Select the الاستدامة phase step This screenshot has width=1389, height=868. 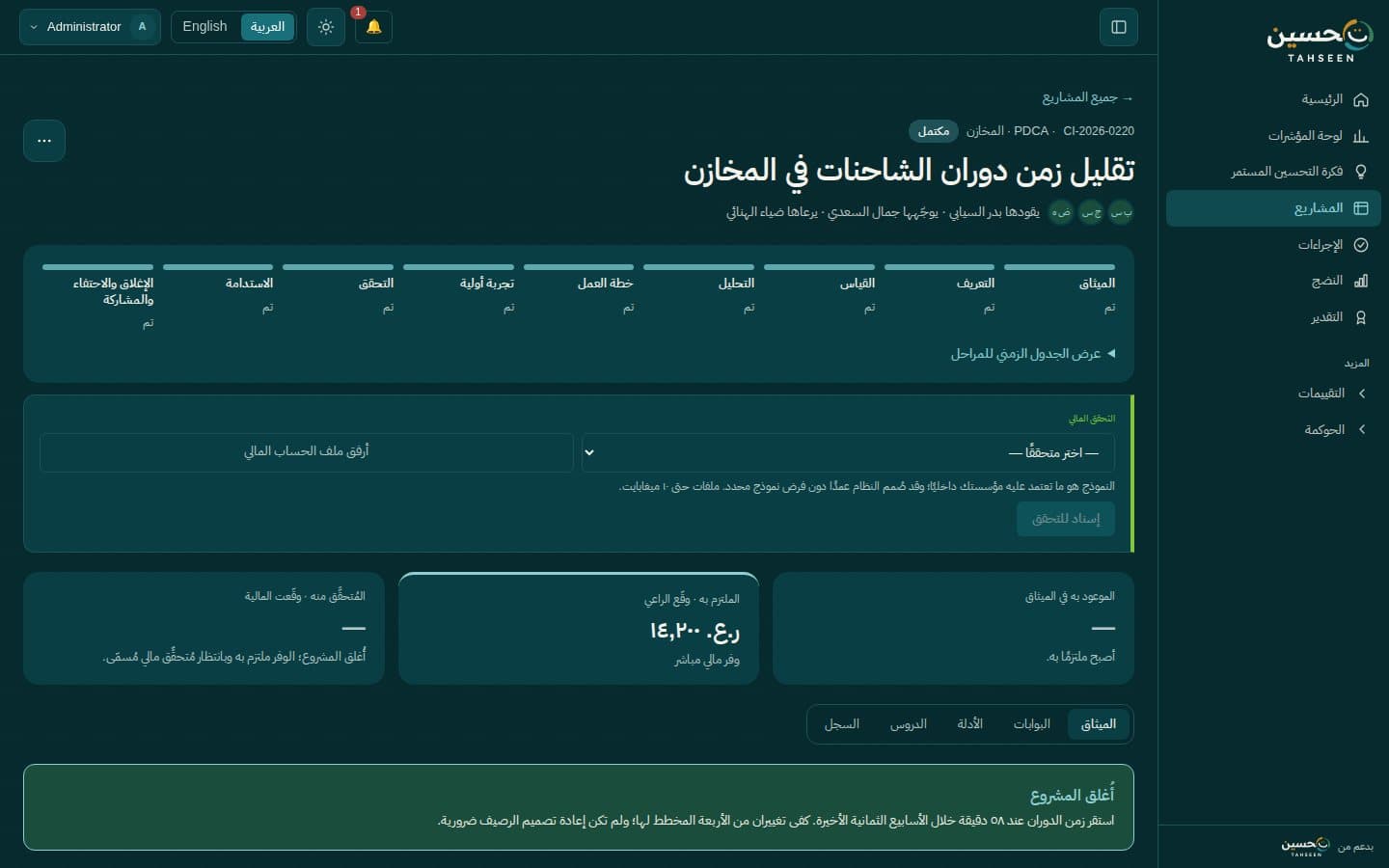[x=218, y=287]
